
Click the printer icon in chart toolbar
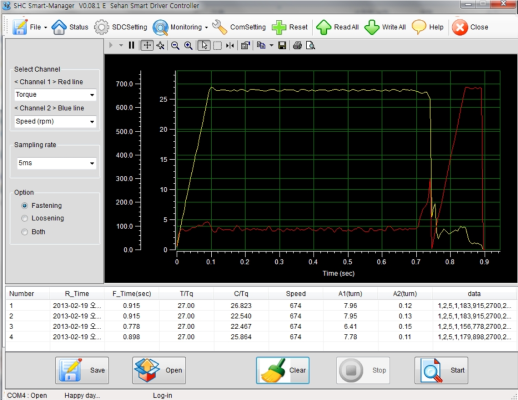pyautogui.click(x=297, y=45)
